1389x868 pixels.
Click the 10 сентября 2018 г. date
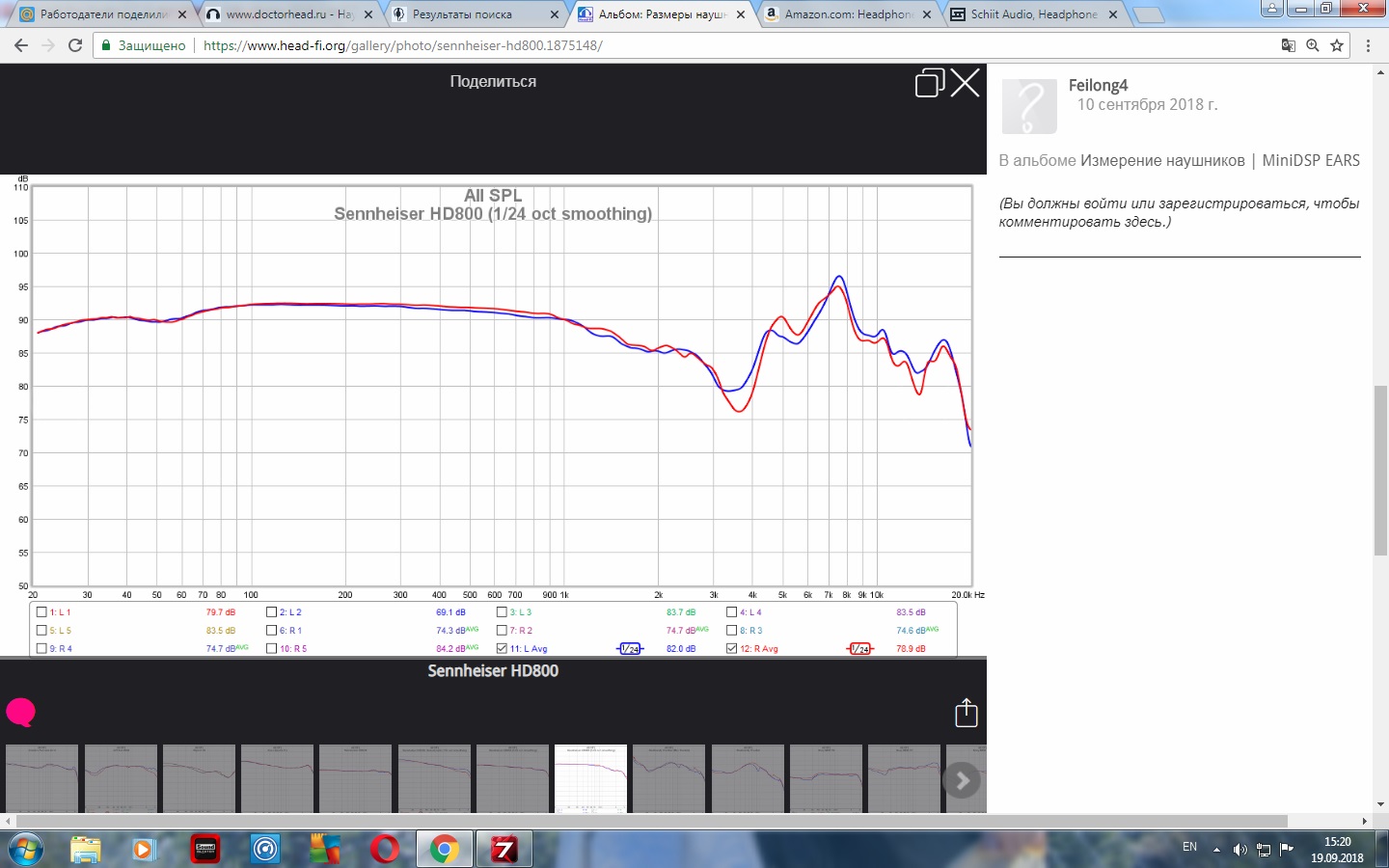click(x=1147, y=104)
